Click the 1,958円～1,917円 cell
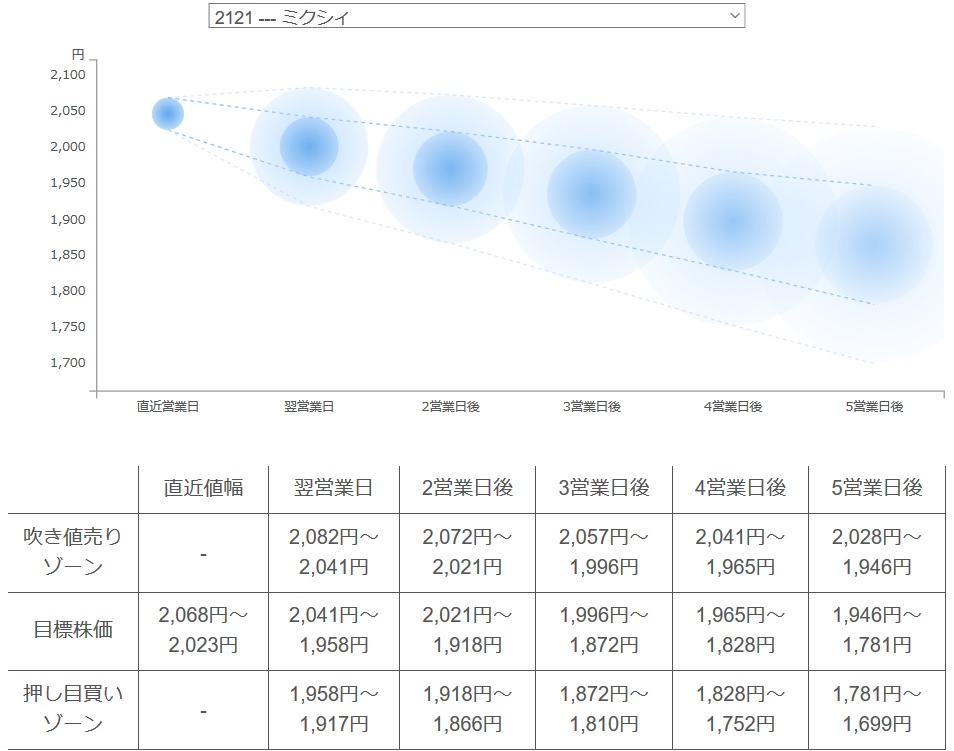954x751 pixels. point(333,708)
